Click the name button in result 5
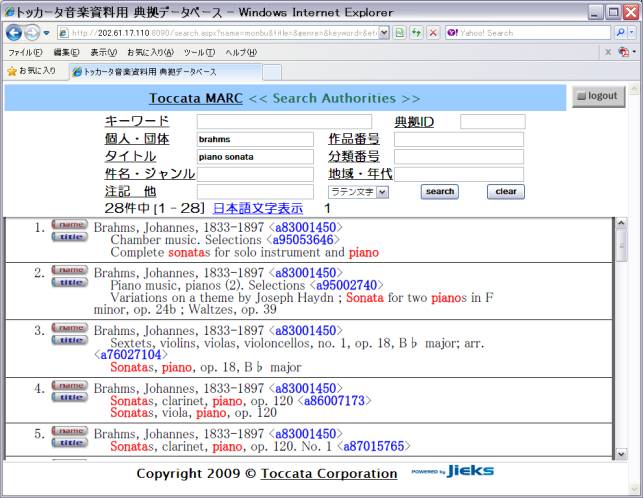 pyautogui.click(x=69, y=431)
